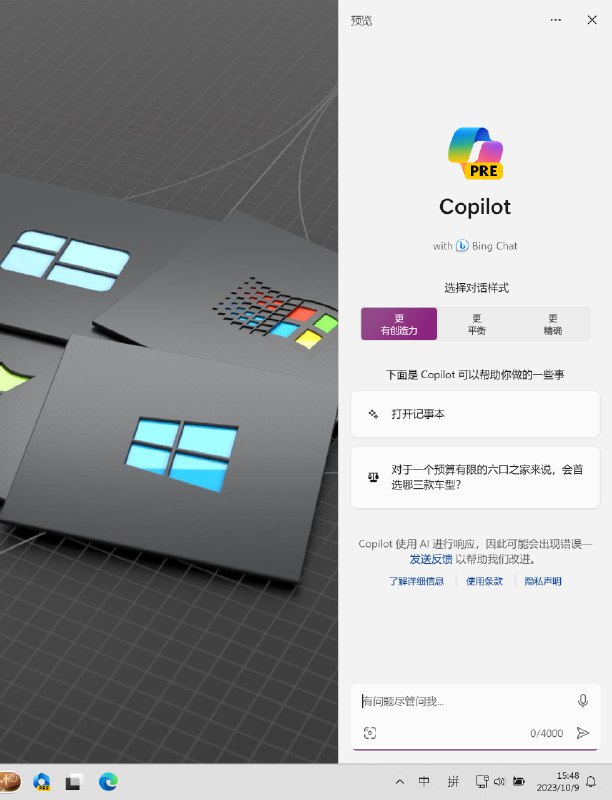Click the send message arrow icon
The image size is (612, 800).
pos(582,733)
